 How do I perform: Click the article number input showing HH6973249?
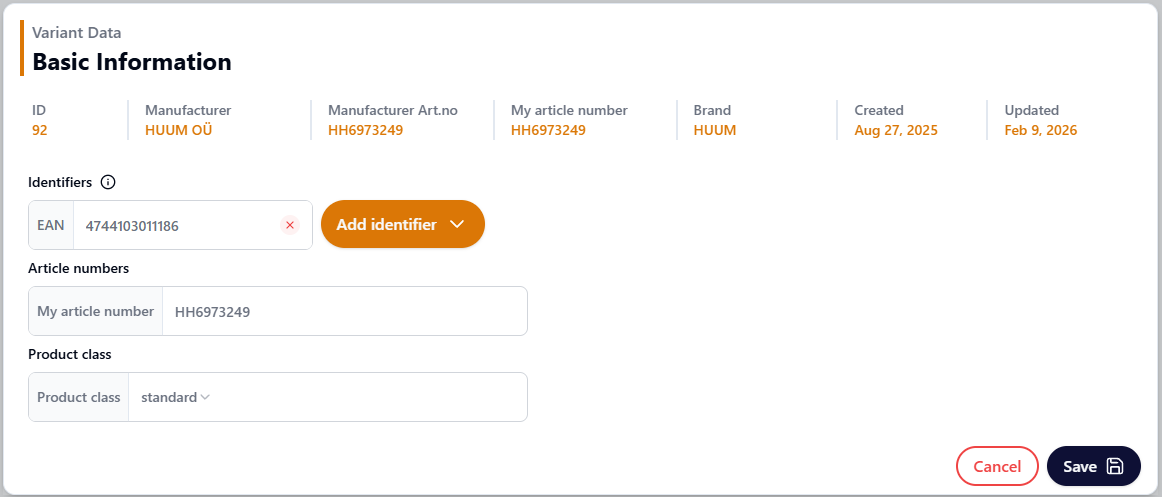(340, 312)
